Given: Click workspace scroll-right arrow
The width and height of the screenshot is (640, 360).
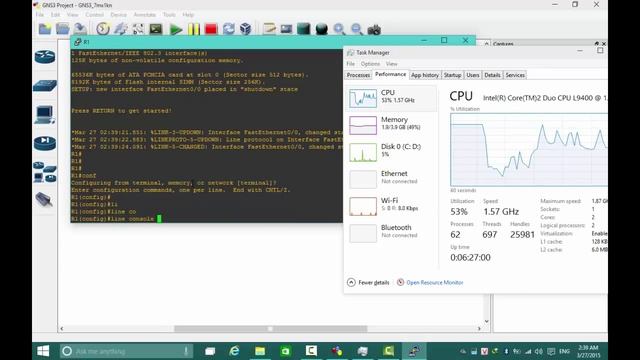Looking at the screenshot, I should tap(479, 329).
